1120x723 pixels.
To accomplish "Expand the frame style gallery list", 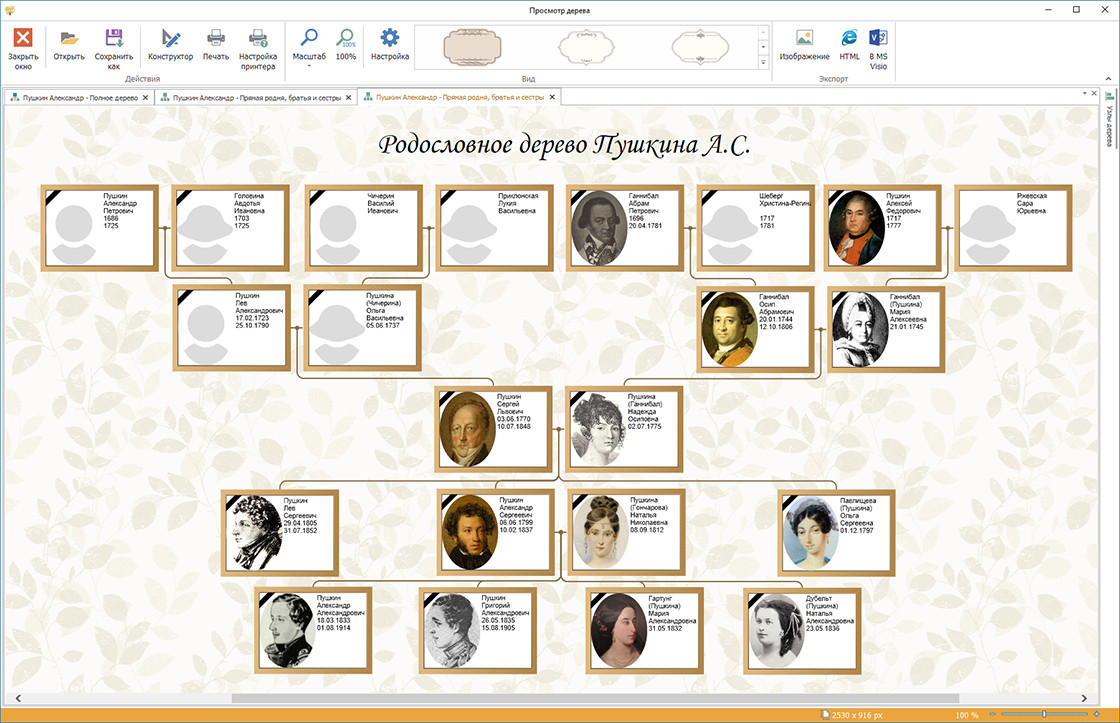I will pos(764,63).
